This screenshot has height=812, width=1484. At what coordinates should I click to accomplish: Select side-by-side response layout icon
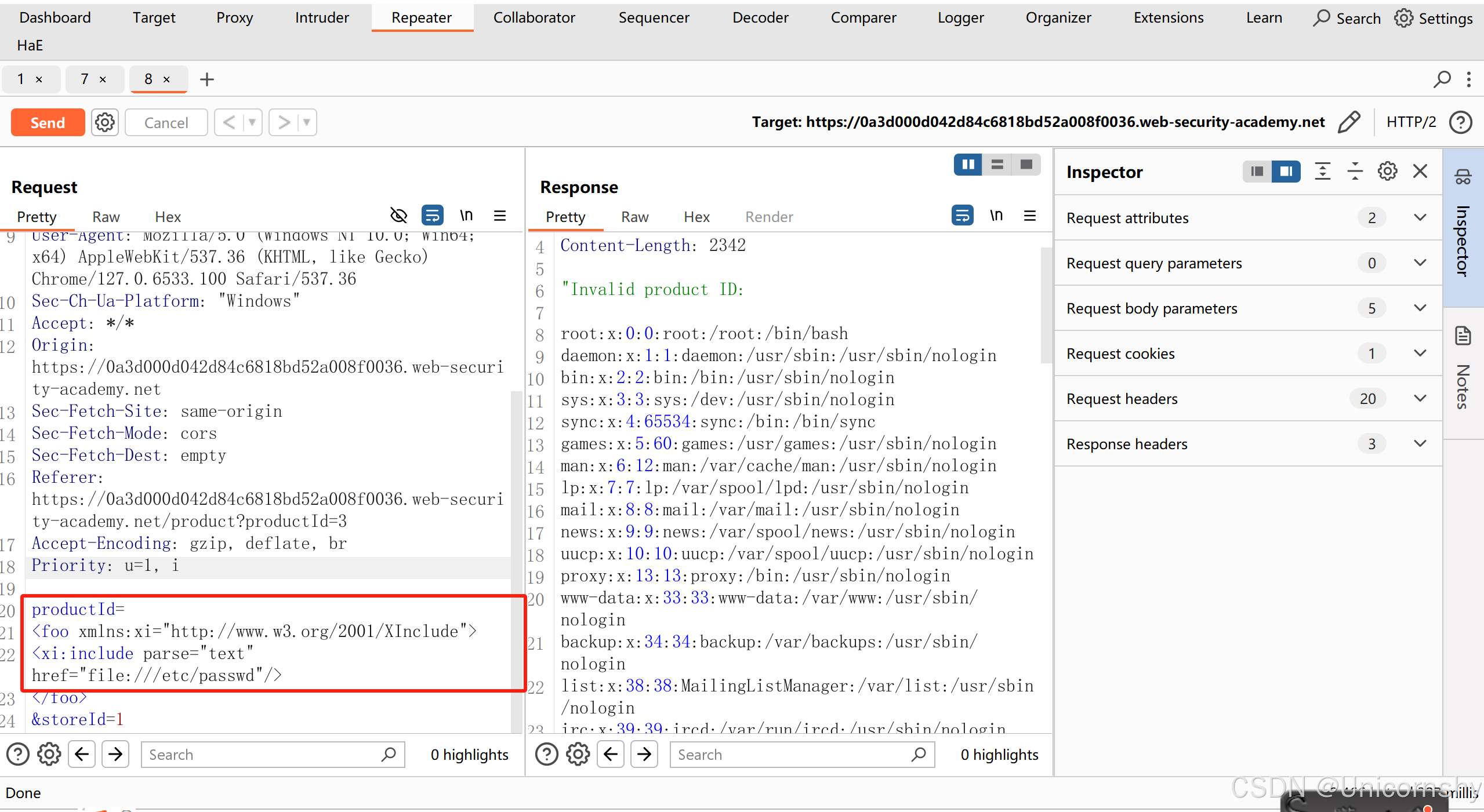[x=968, y=165]
